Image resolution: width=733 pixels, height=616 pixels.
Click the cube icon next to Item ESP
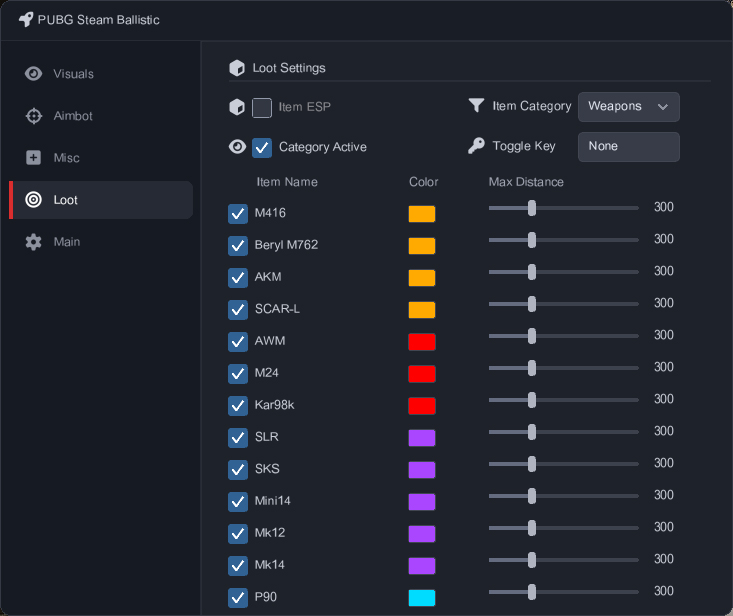237,107
